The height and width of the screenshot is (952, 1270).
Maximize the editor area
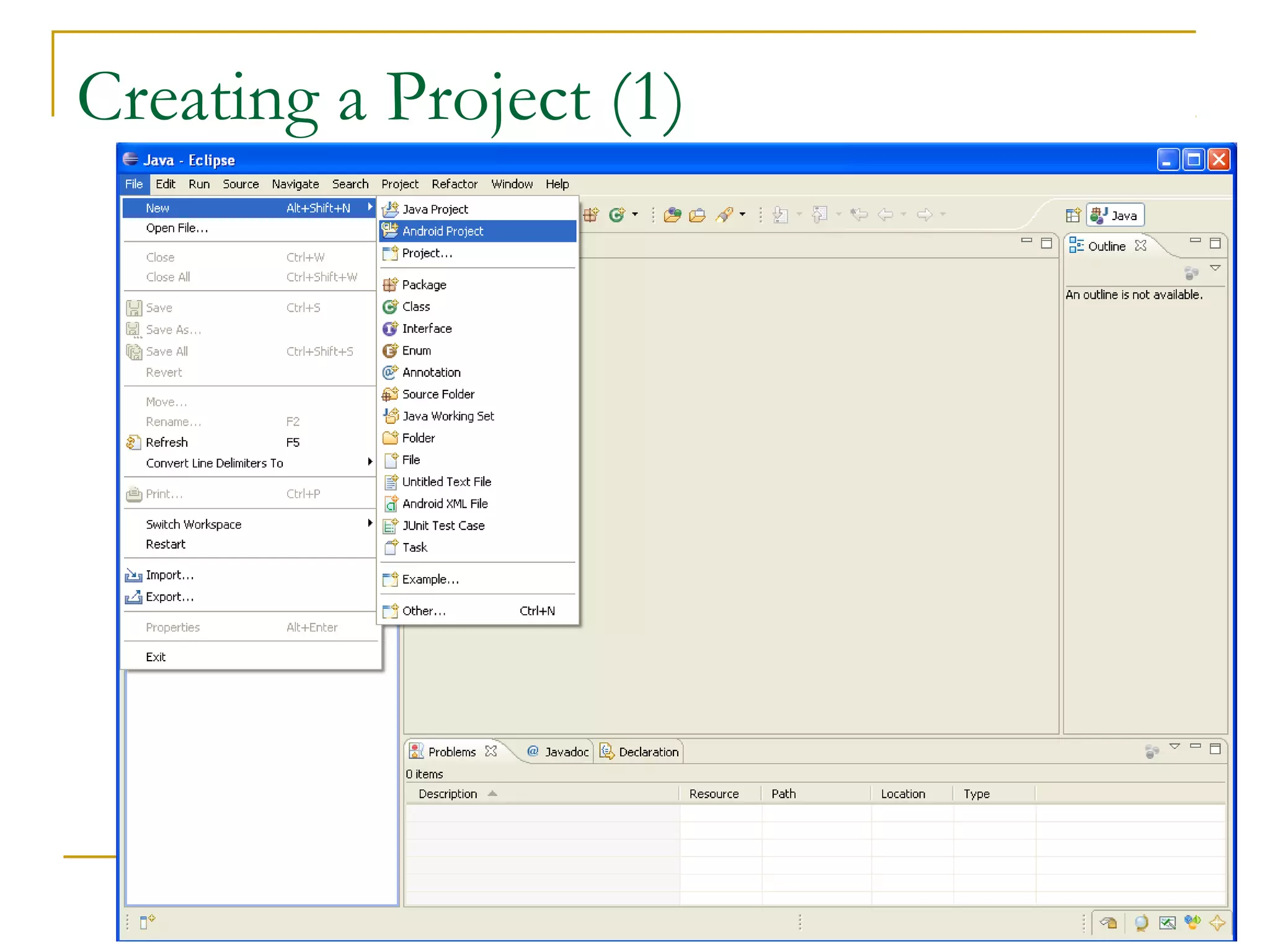pyautogui.click(x=1047, y=244)
